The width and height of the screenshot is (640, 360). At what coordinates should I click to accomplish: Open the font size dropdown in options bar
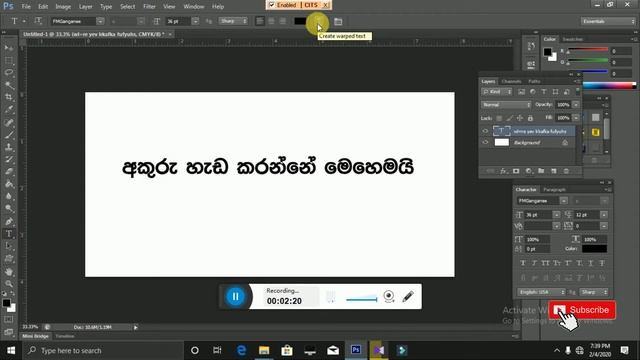pyautogui.click(x=195, y=21)
